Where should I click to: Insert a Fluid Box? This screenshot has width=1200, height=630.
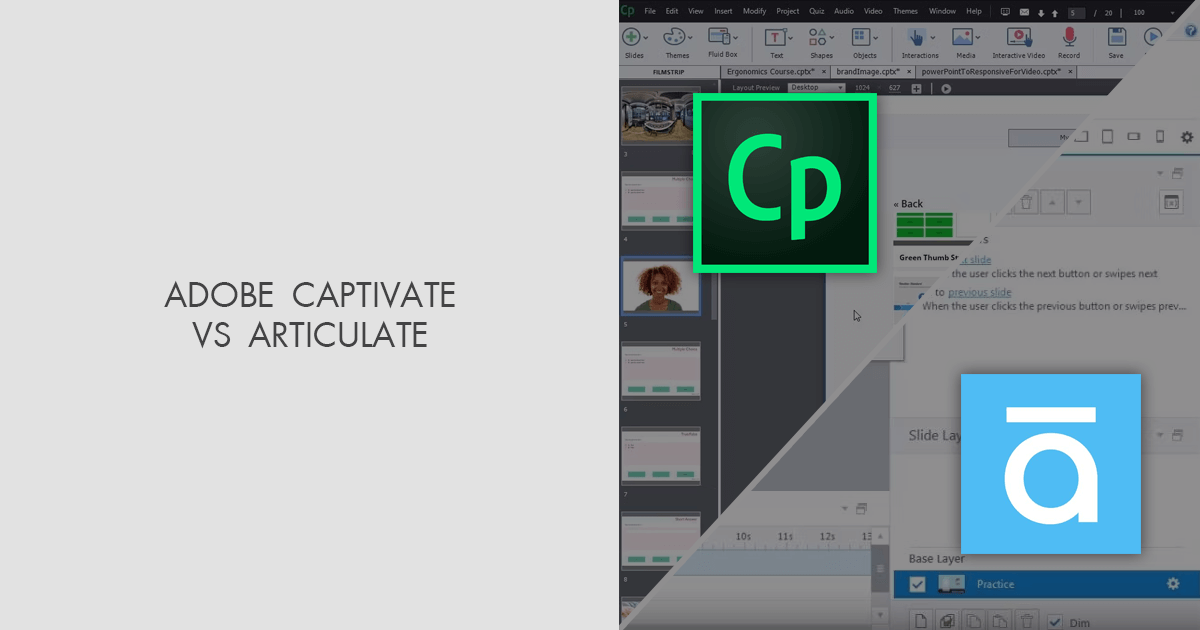[x=718, y=37]
